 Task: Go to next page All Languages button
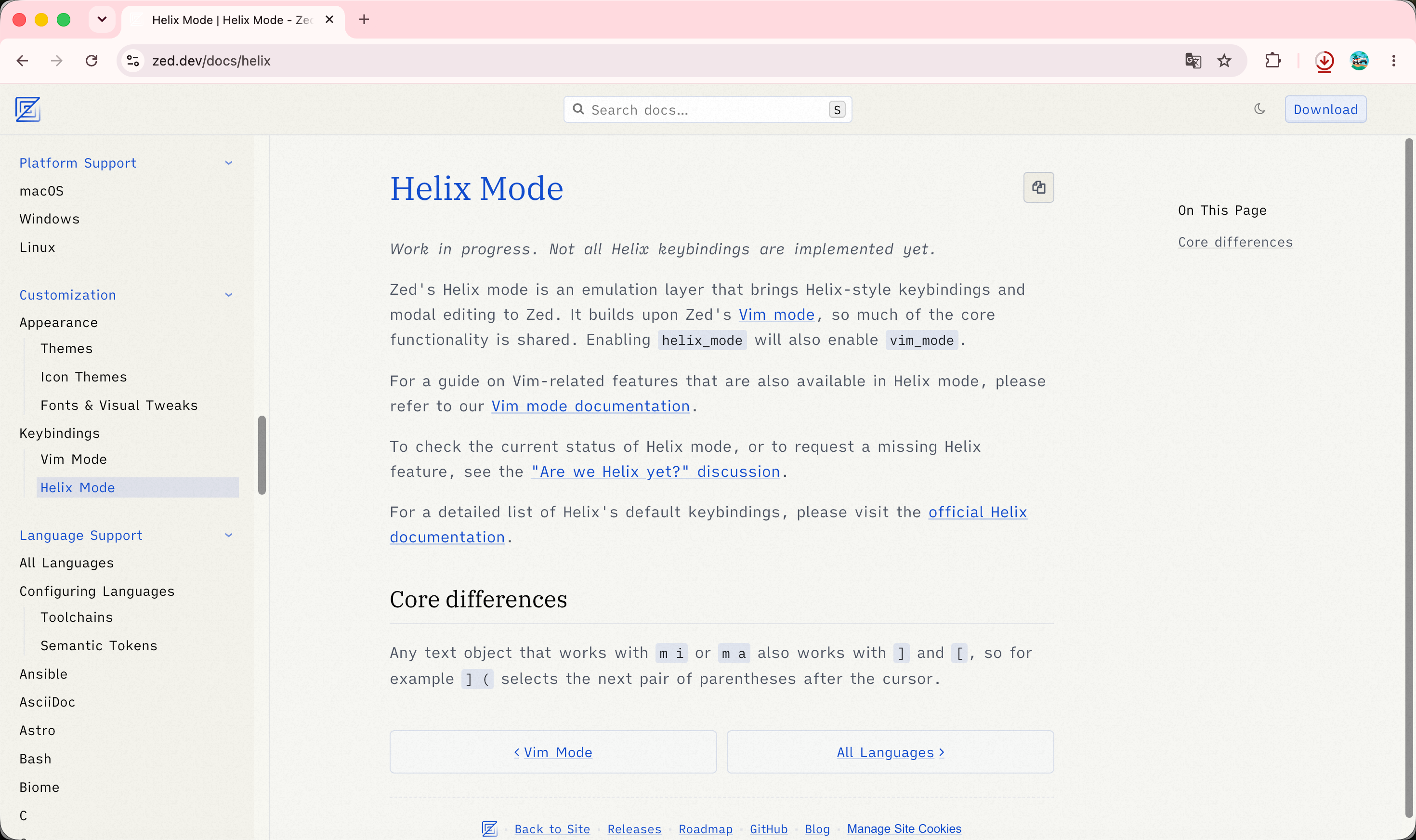pos(890,752)
